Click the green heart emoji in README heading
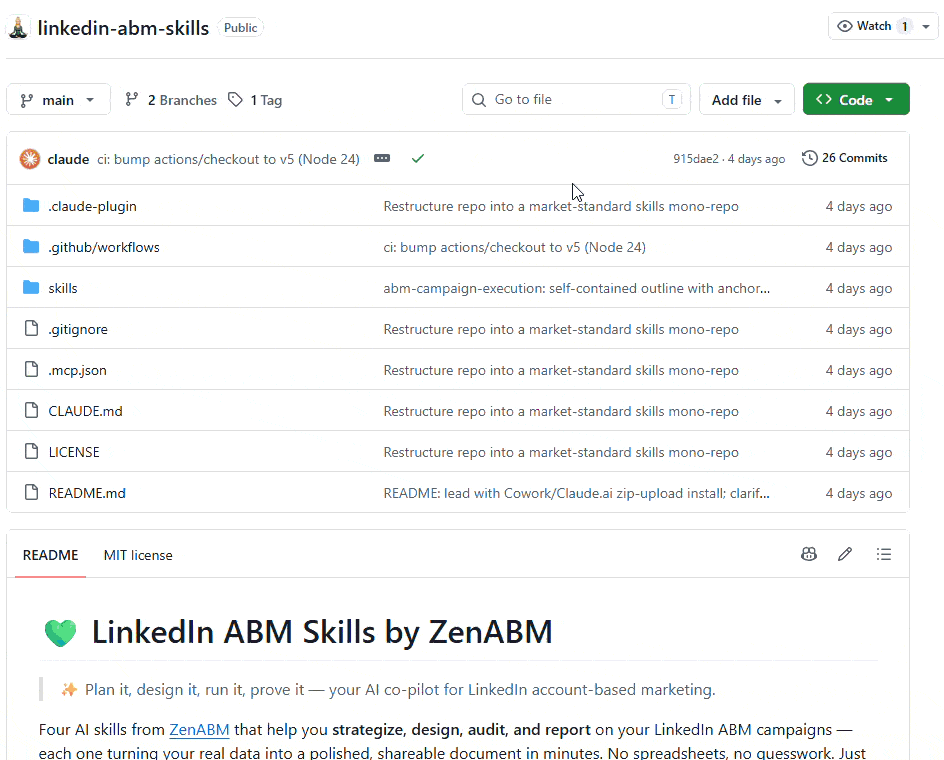Image resolution: width=944 pixels, height=760 pixels. tap(60, 632)
